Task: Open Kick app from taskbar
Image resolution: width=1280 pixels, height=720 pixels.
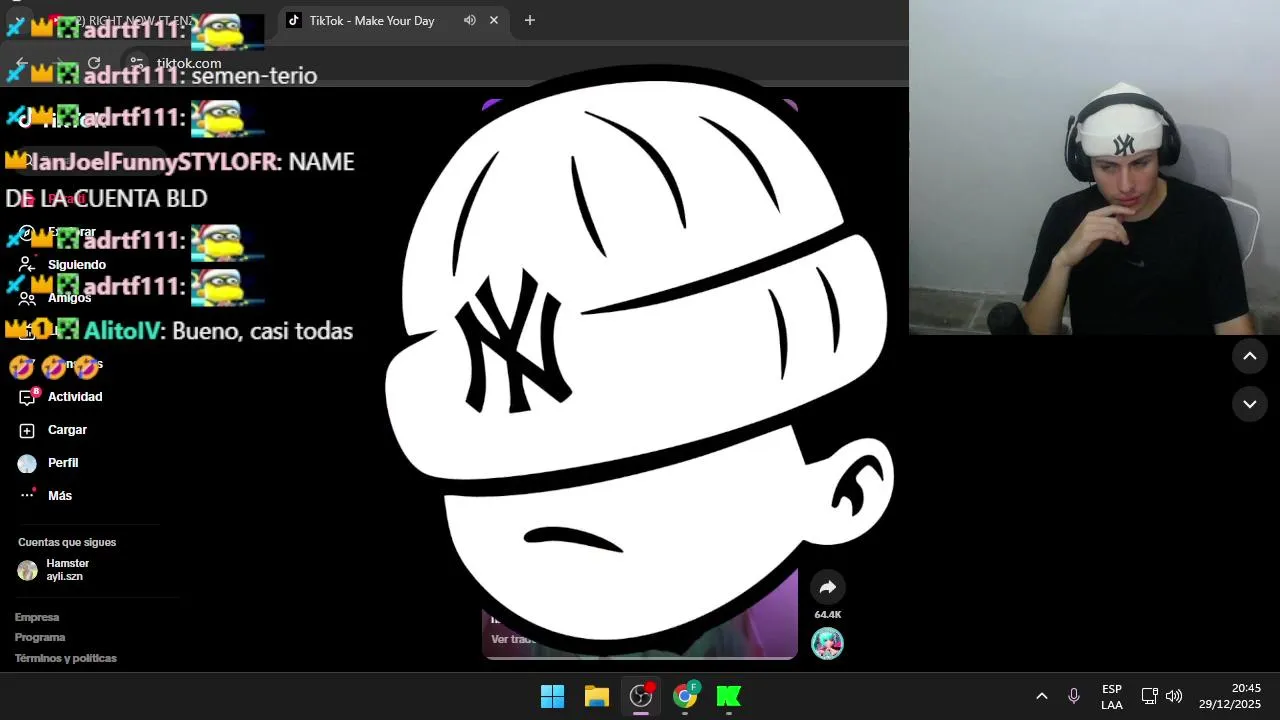Action: pos(729,696)
